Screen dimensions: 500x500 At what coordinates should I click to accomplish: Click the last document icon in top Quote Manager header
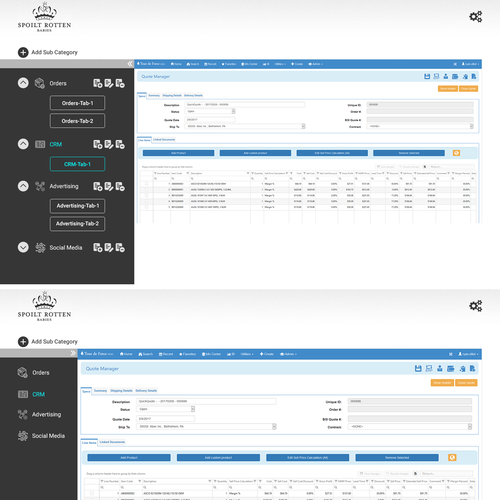pyautogui.click(x=474, y=76)
